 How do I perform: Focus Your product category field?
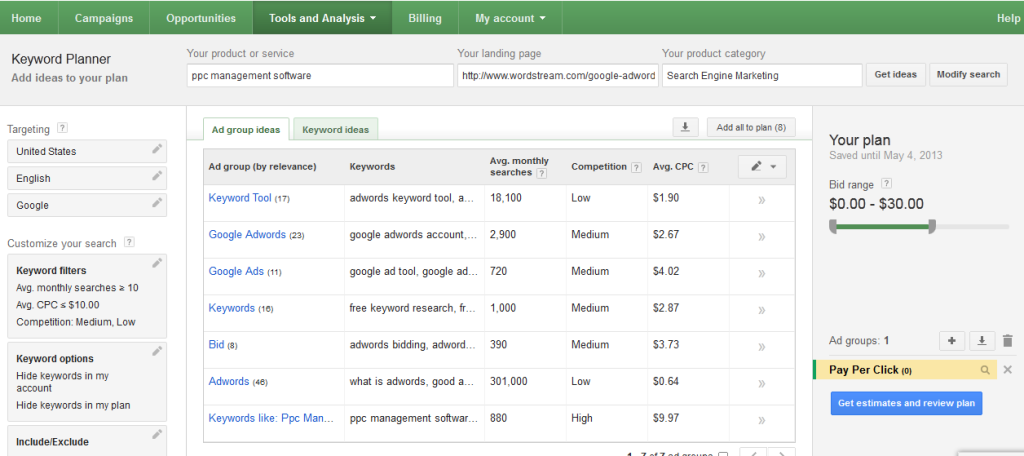[761, 75]
